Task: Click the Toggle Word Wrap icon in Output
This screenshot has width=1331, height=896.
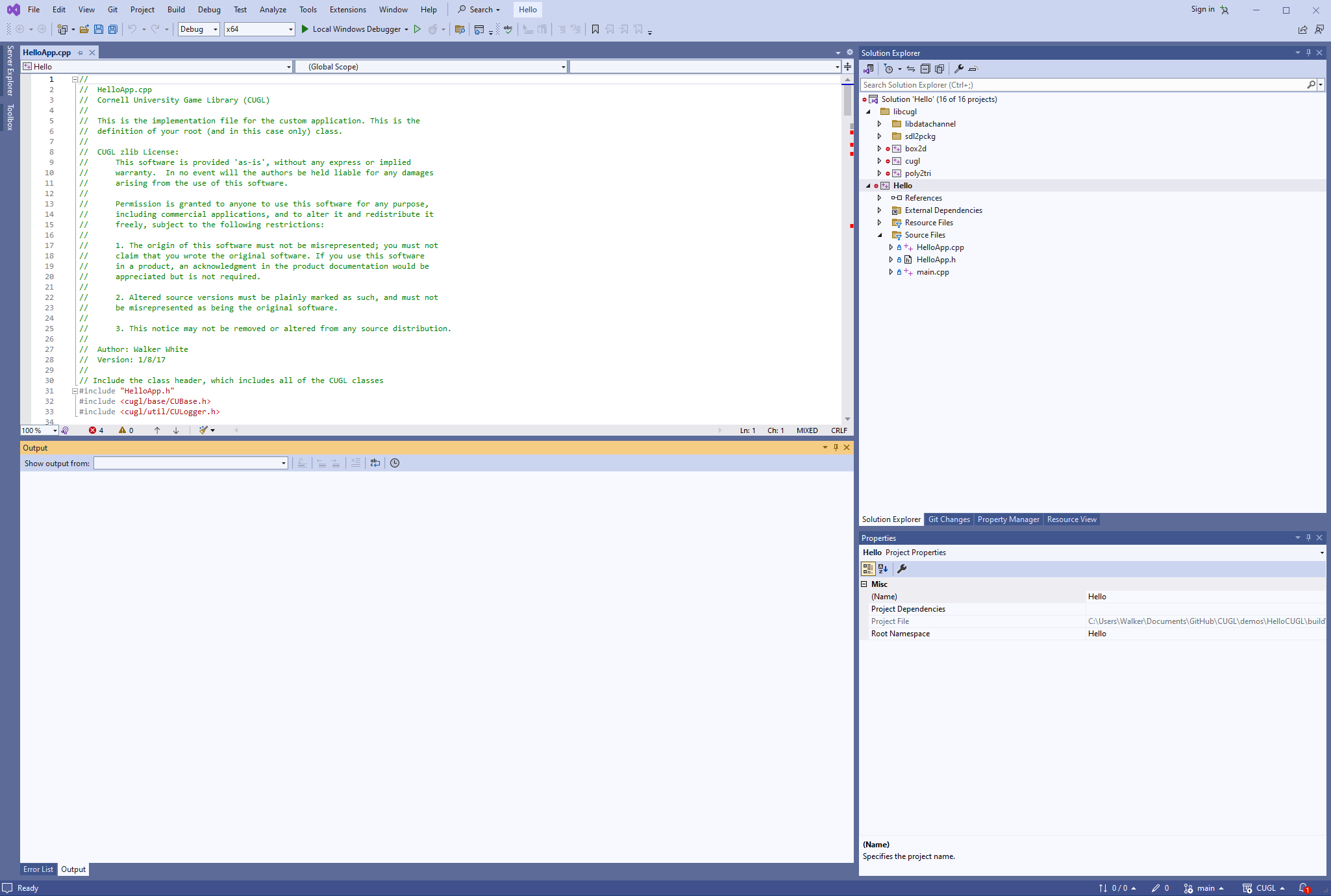Action: click(x=375, y=463)
